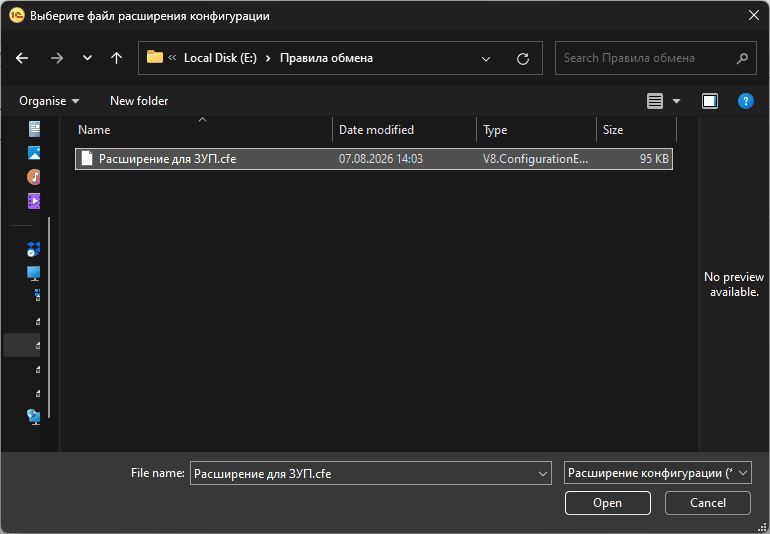Click Правила обмена breadcrumb segment

tap(326, 58)
